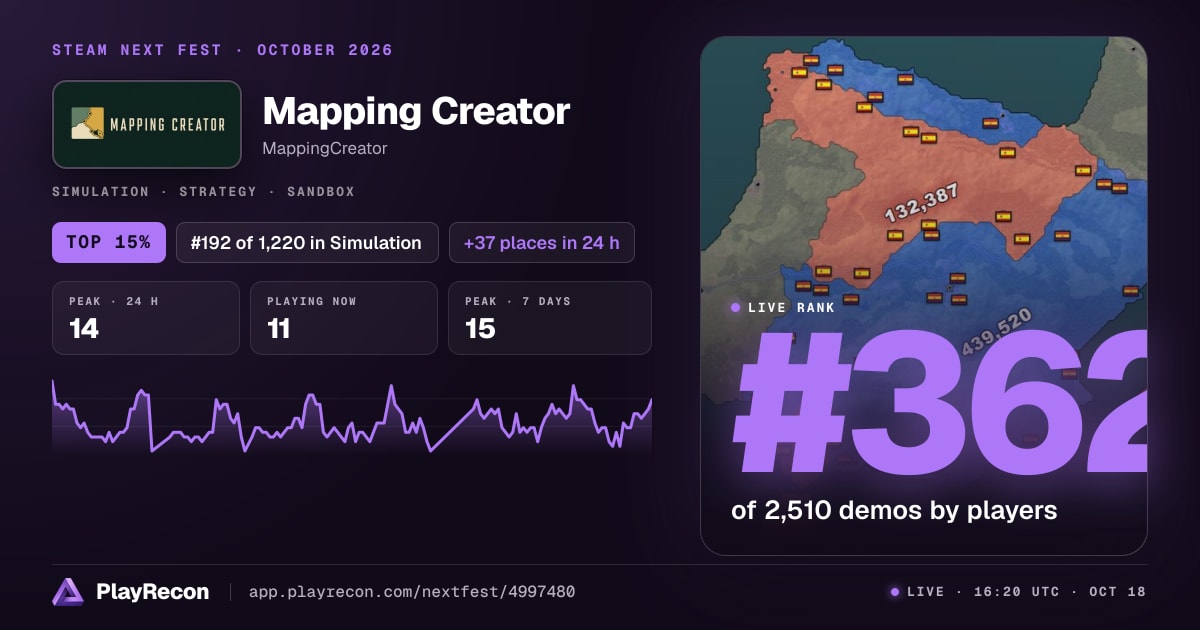The height and width of the screenshot is (630, 1200).
Task: Click the value 11 under Playing Now
Action: coord(278,329)
